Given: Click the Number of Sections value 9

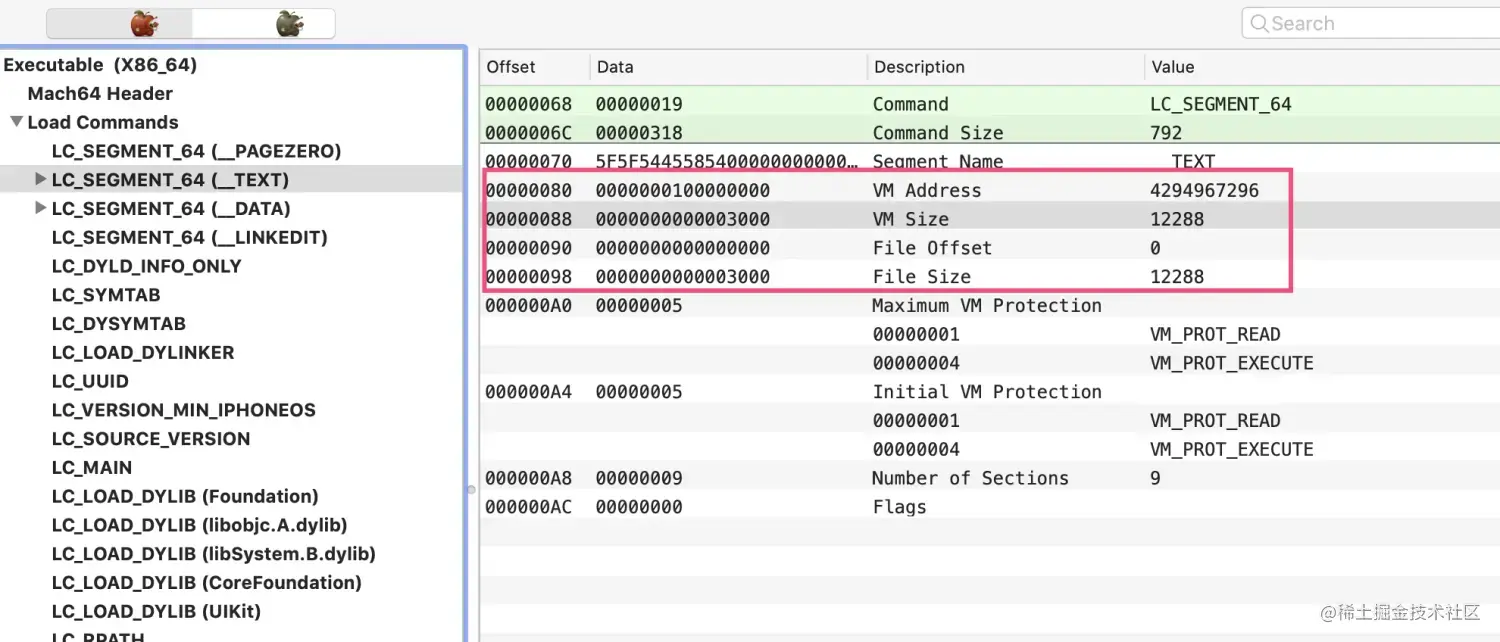Looking at the screenshot, I should pyautogui.click(x=1156, y=478).
